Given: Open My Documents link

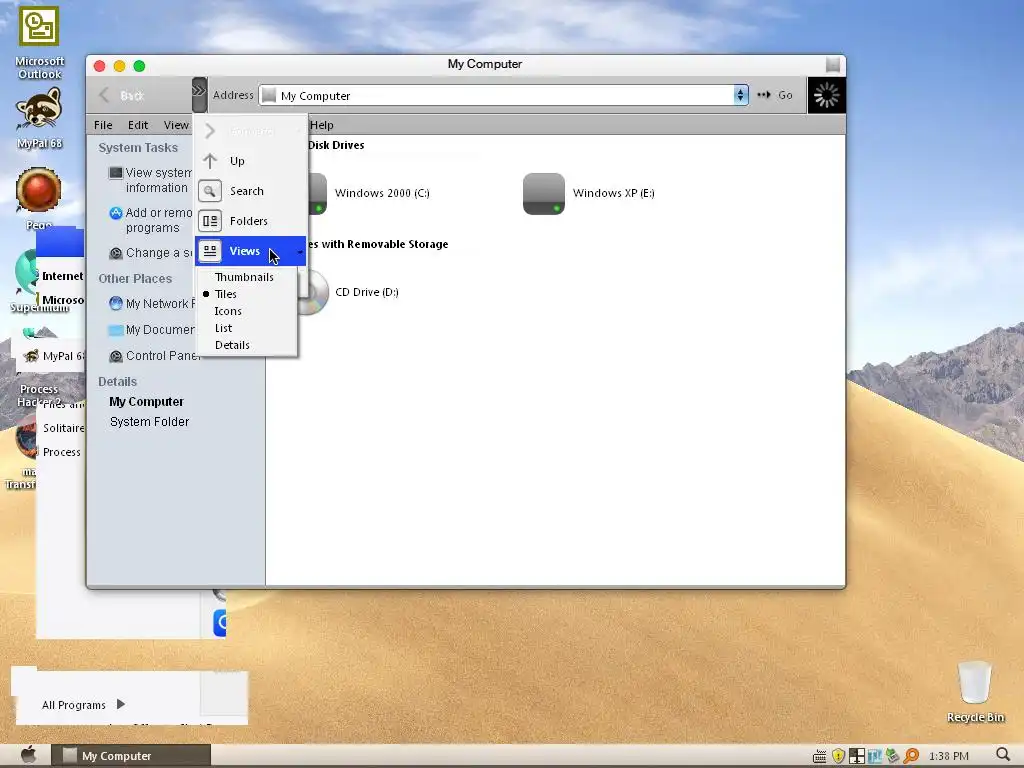Looking at the screenshot, I should click(x=160, y=330).
